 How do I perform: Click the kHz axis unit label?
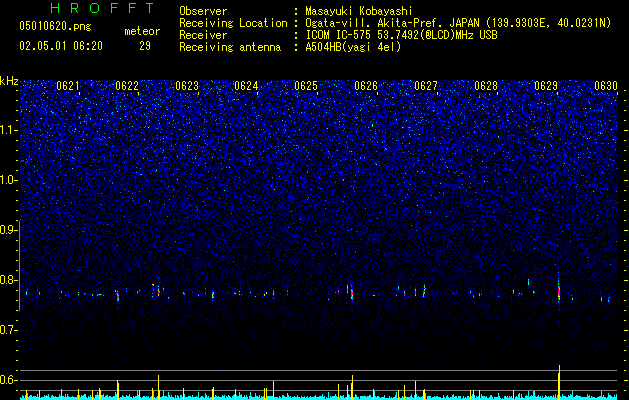pos(9,81)
